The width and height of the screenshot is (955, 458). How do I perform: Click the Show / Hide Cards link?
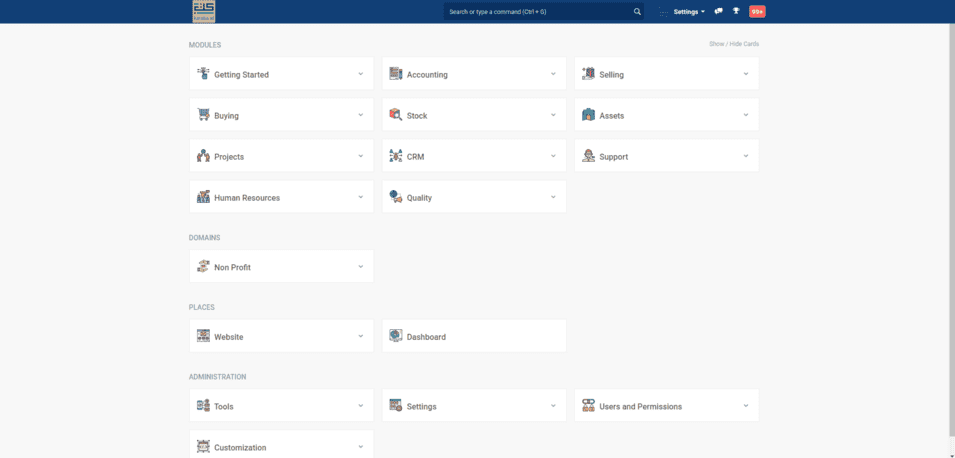tap(734, 44)
